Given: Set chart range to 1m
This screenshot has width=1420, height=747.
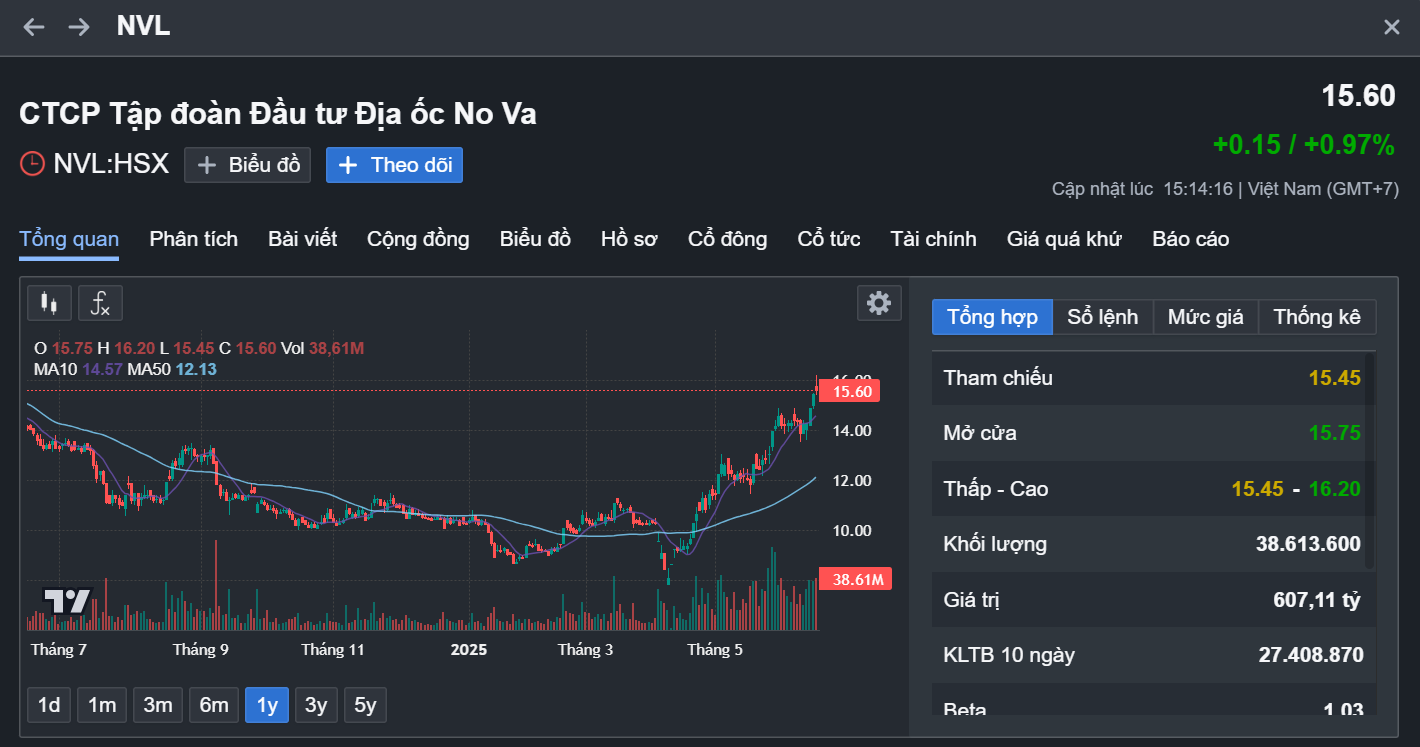Looking at the screenshot, I should (102, 705).
